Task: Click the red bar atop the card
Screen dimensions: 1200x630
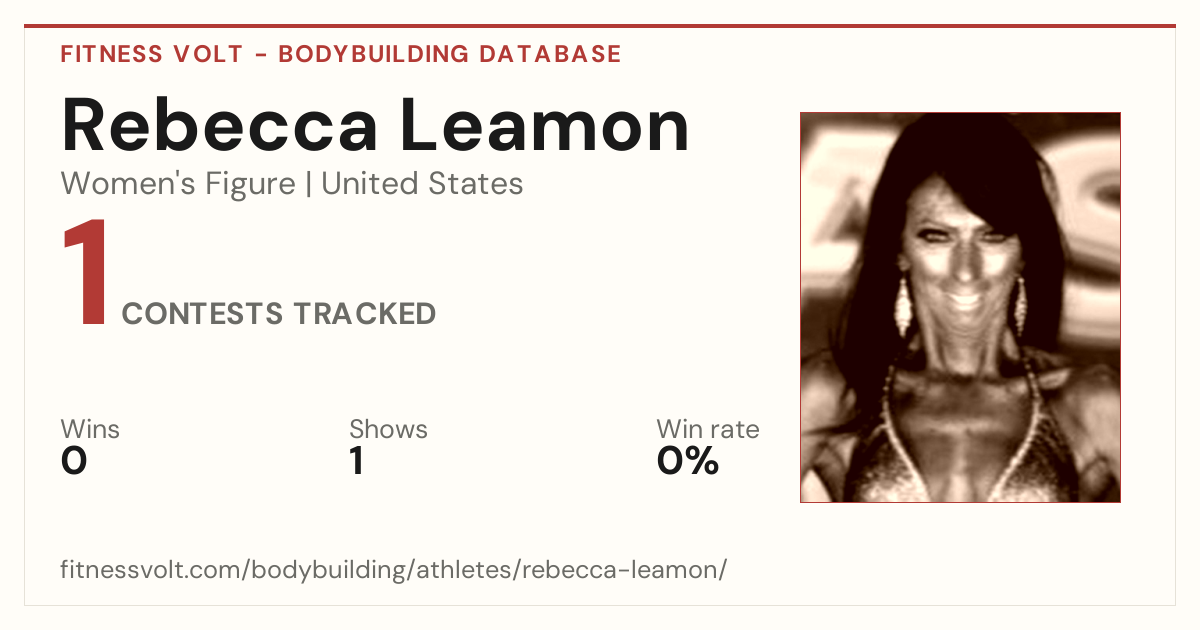Action: tap(600, 26)
